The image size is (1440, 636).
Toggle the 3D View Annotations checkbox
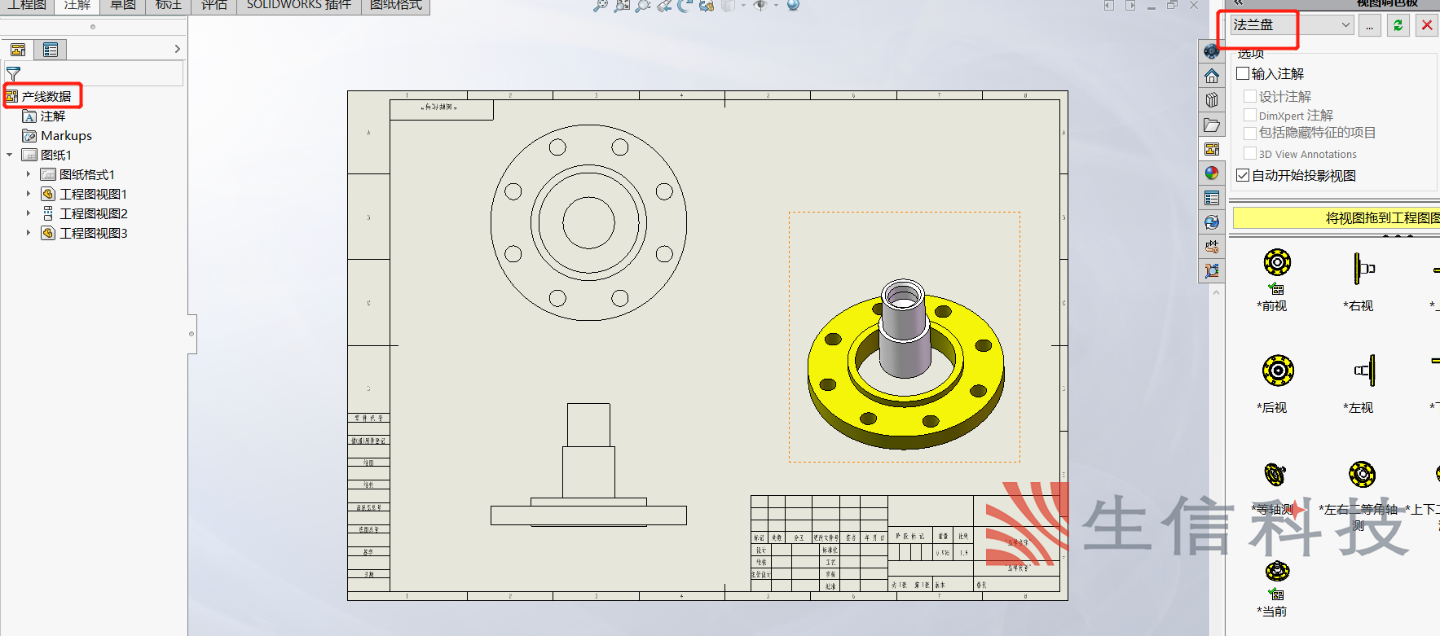(1250, 154)
